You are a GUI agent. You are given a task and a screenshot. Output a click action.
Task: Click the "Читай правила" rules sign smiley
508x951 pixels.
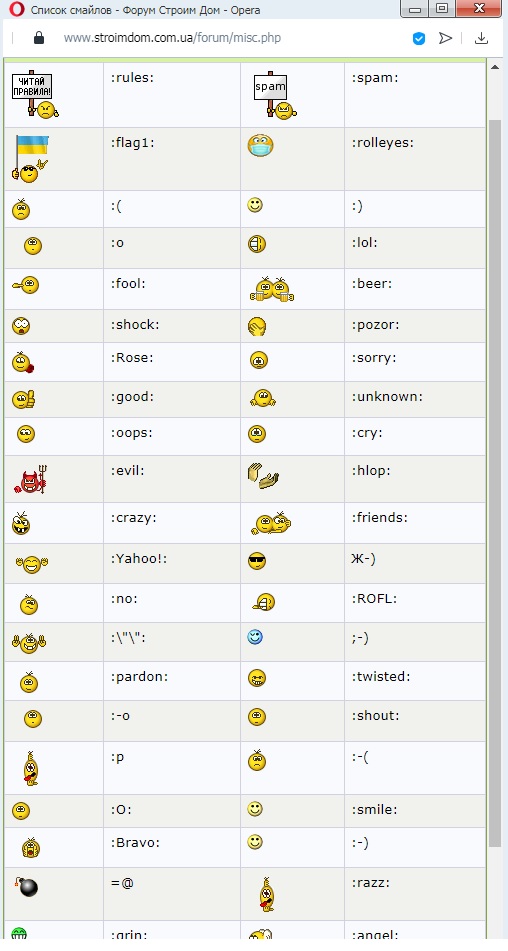(x=35, y=95)
